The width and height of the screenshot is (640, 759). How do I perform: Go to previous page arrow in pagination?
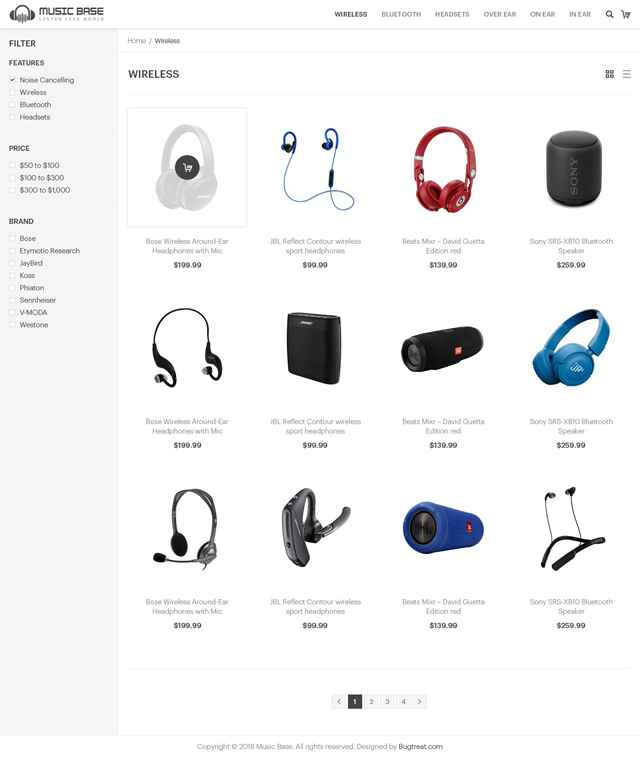pyautogui.click(x=339, y=701)
